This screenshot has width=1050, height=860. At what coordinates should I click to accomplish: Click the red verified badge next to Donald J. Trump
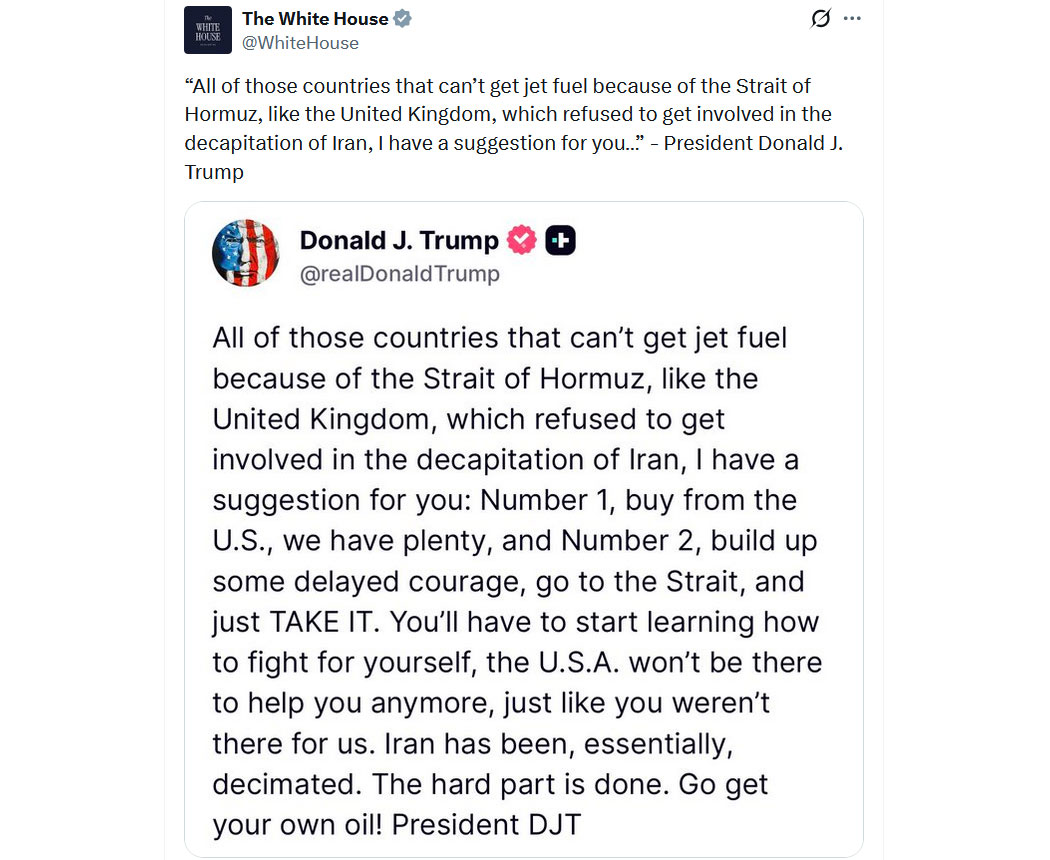click(x=522, y=240)
